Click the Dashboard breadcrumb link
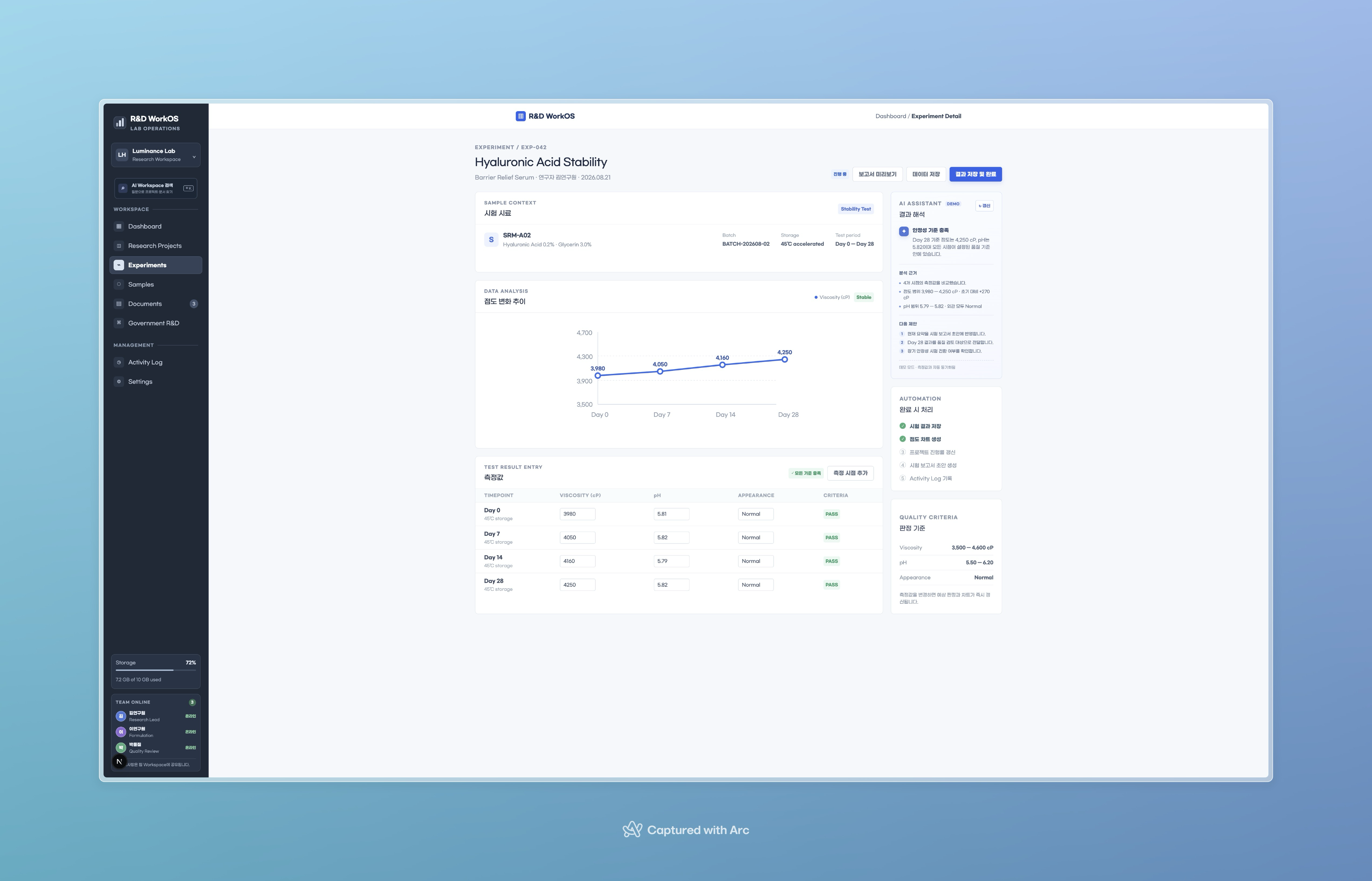 click(x=890, y=116)
